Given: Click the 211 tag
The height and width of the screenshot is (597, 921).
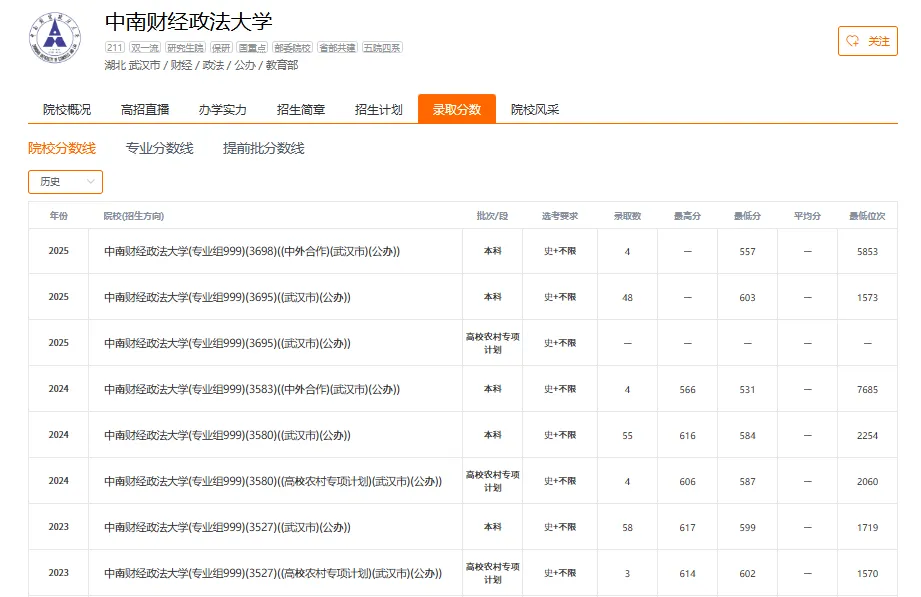Looking at the screenshot, I should (115, 48).
